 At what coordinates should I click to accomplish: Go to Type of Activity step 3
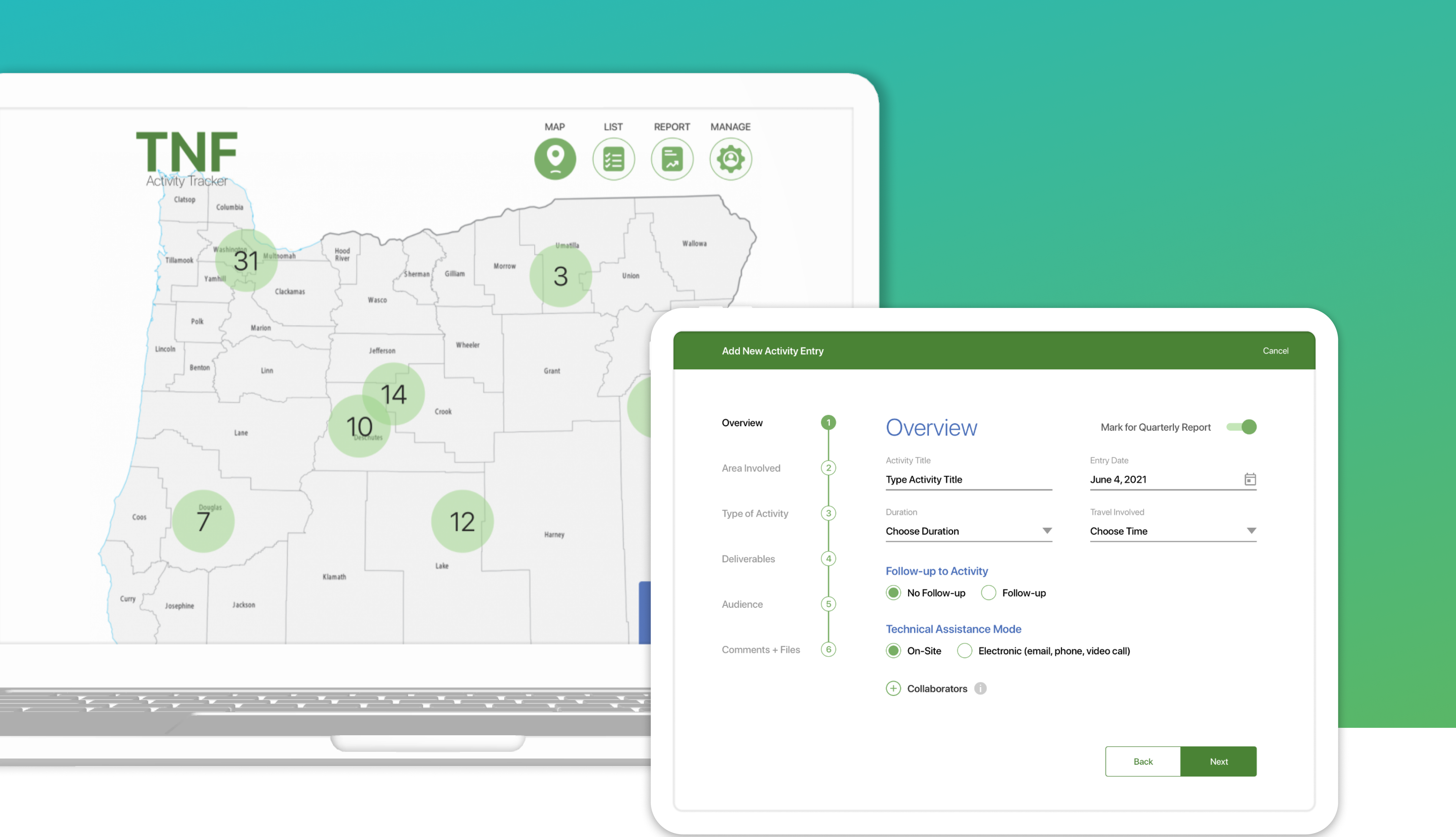pyautogui.click(x=828, y=513)
